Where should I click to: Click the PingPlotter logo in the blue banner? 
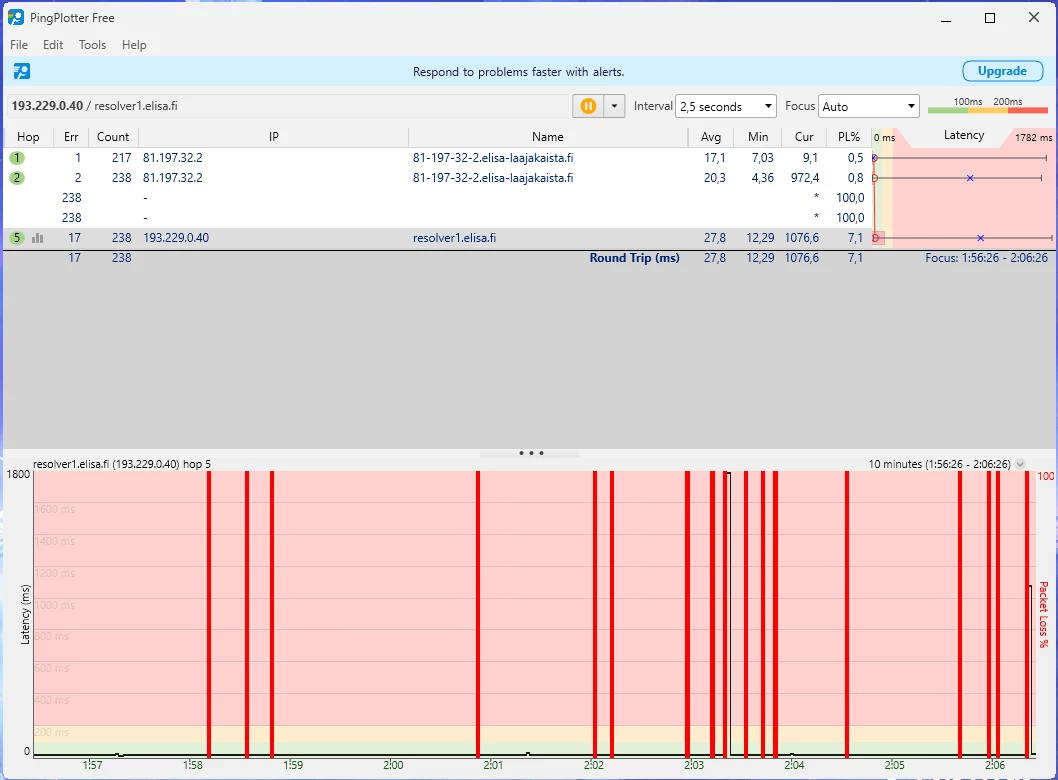pos(22,71)
